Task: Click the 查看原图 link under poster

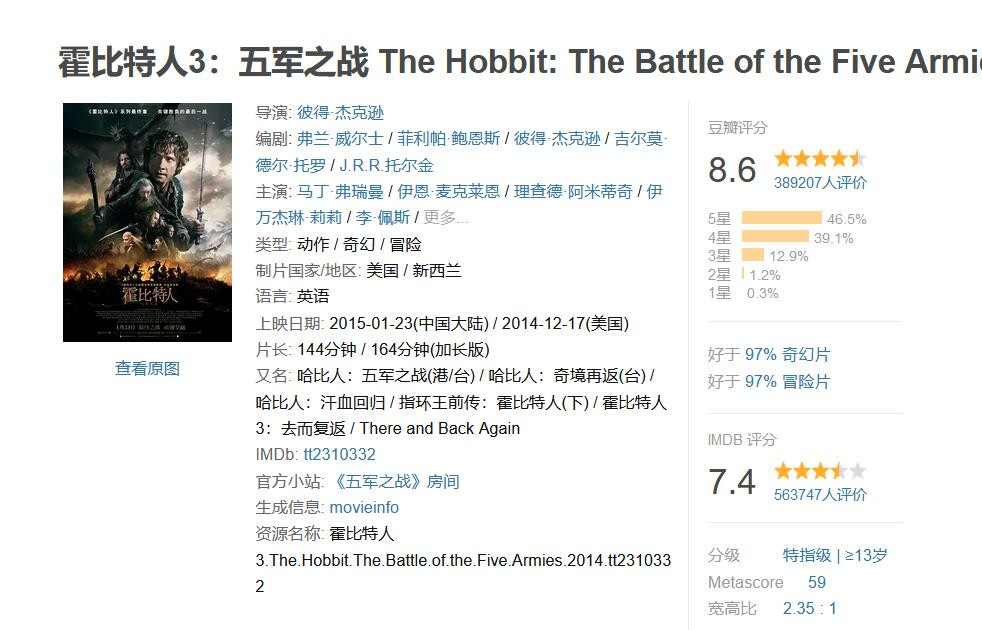Action: pyautogui.click(x=147, y=368)
